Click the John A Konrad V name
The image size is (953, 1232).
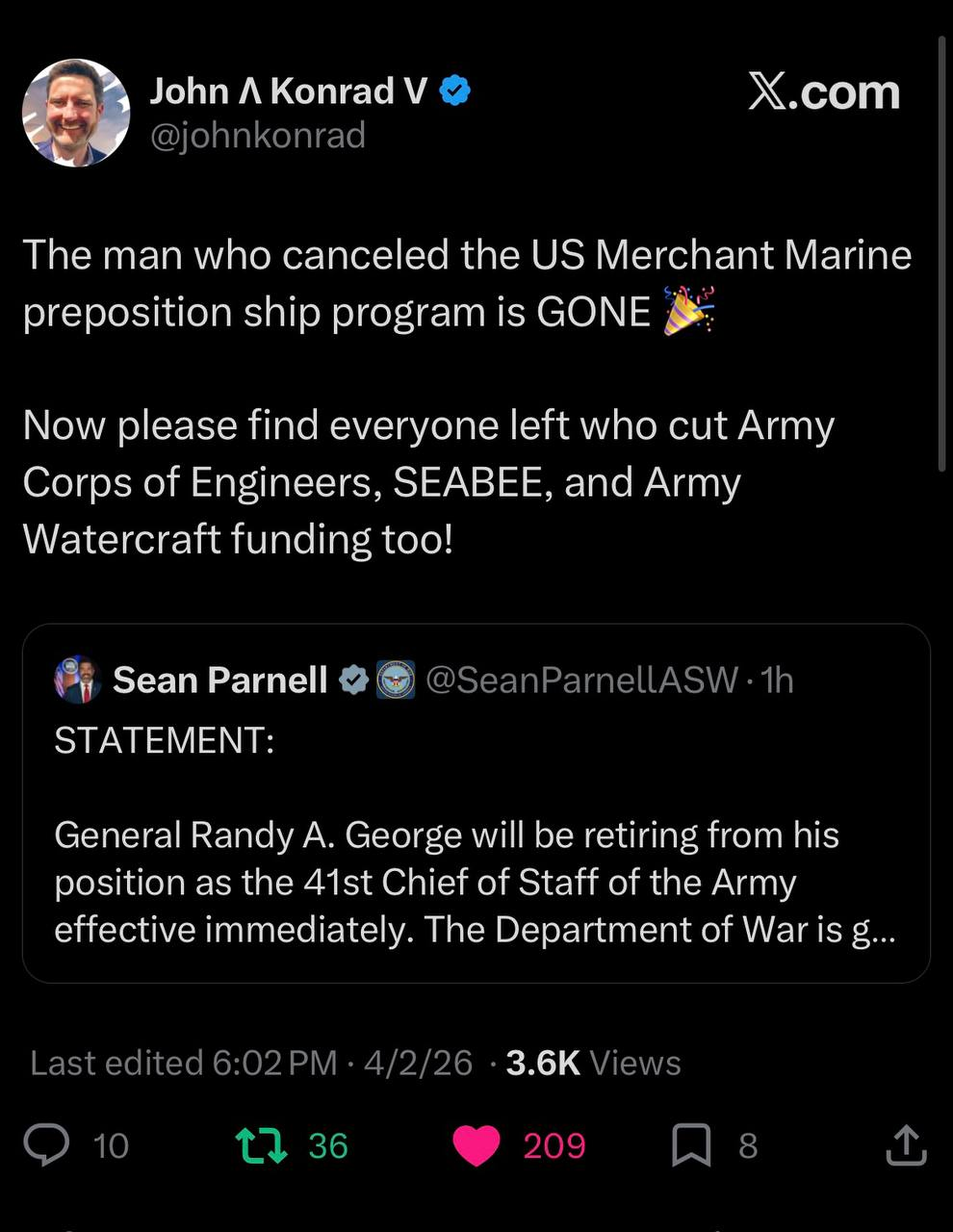pyautogui.click(x=289, y=91)
